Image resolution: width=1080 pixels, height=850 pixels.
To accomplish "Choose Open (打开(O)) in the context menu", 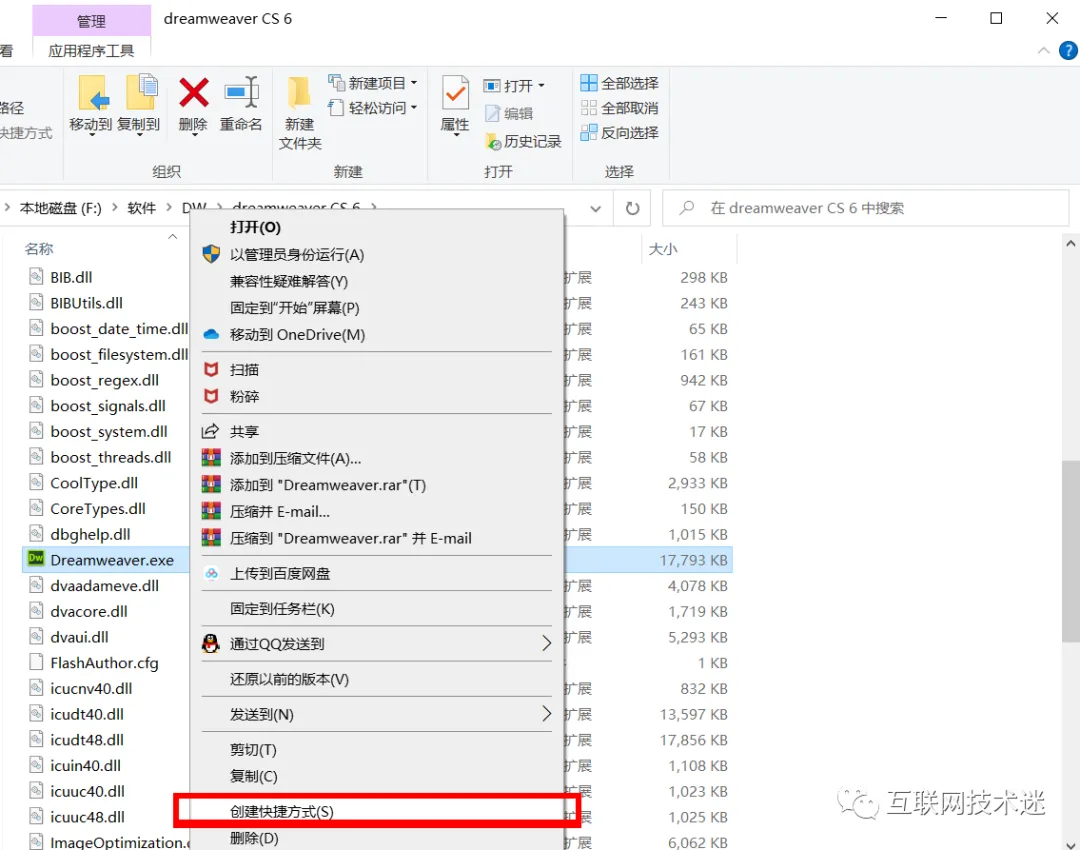I will coord(376,227).
